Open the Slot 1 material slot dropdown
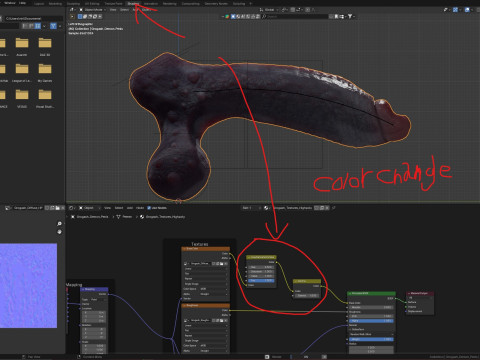480x360 pixels. click(x=251, y=208)
